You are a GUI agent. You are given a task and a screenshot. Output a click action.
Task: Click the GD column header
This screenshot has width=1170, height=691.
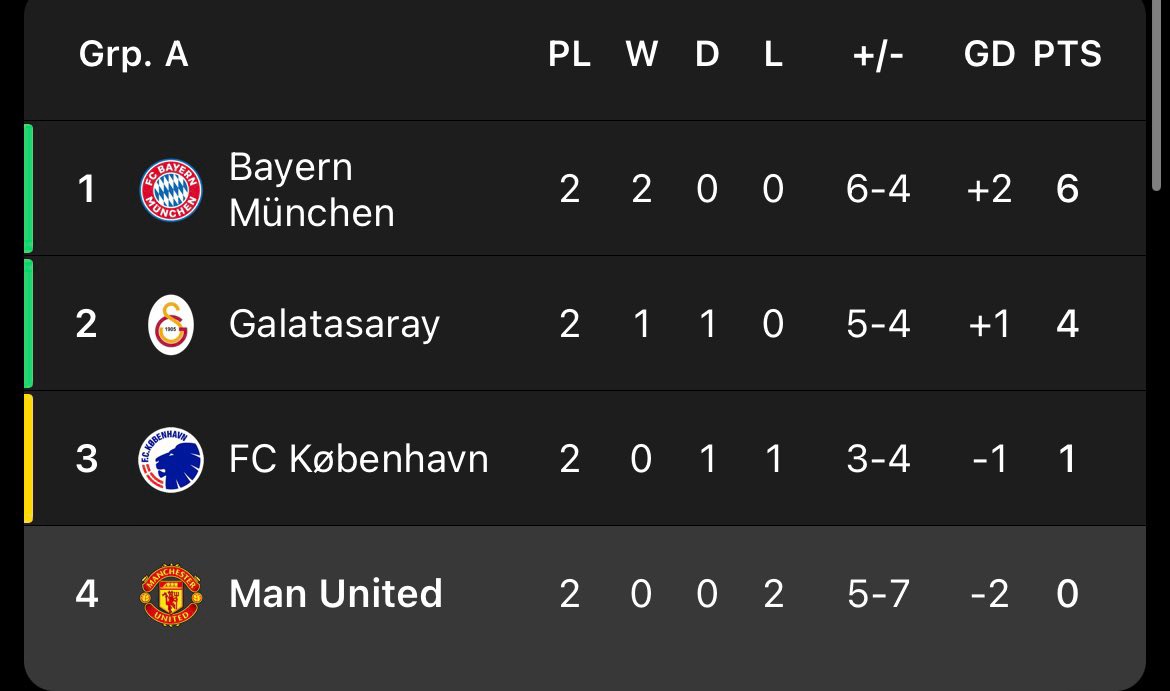(989, 54)
